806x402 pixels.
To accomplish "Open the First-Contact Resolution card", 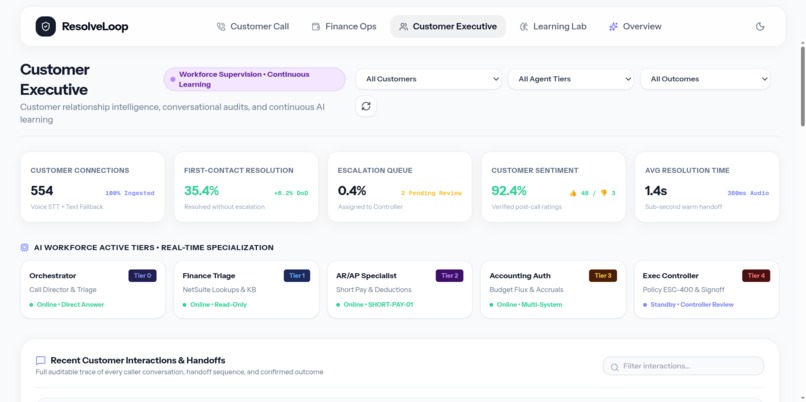I will coord(246,187).
